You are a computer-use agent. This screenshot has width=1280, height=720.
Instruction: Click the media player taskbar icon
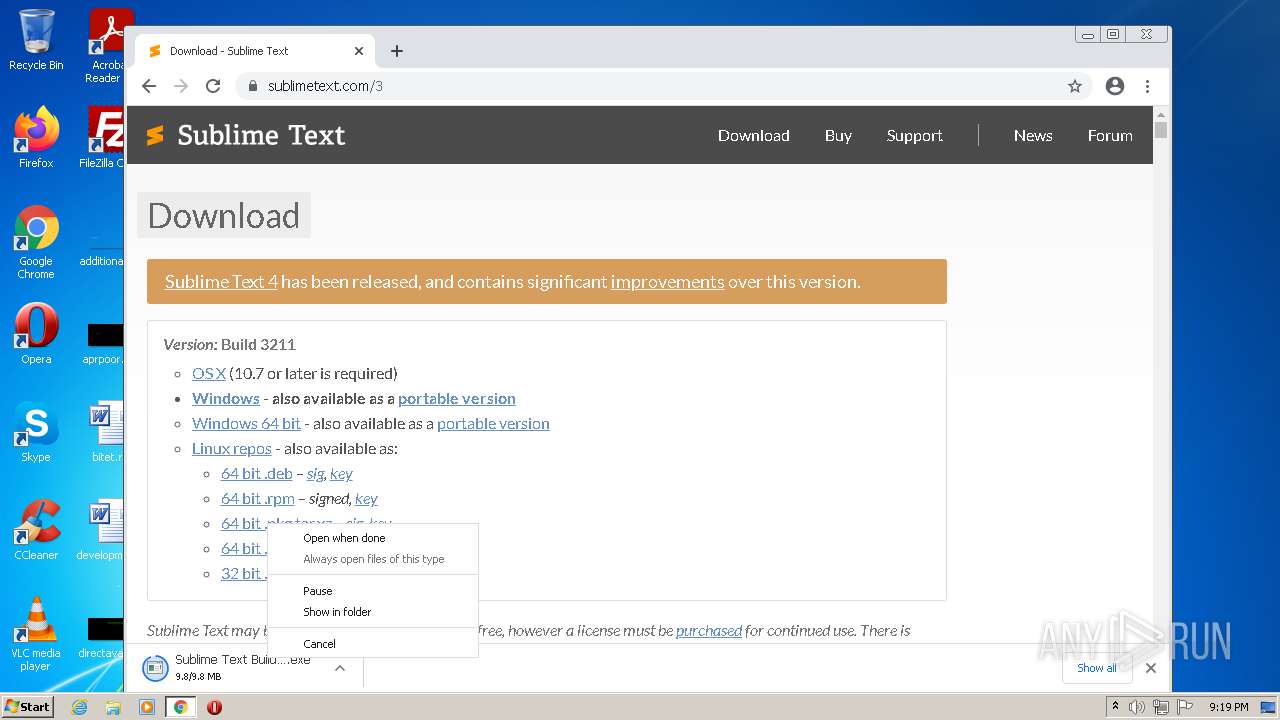[147, 707]
